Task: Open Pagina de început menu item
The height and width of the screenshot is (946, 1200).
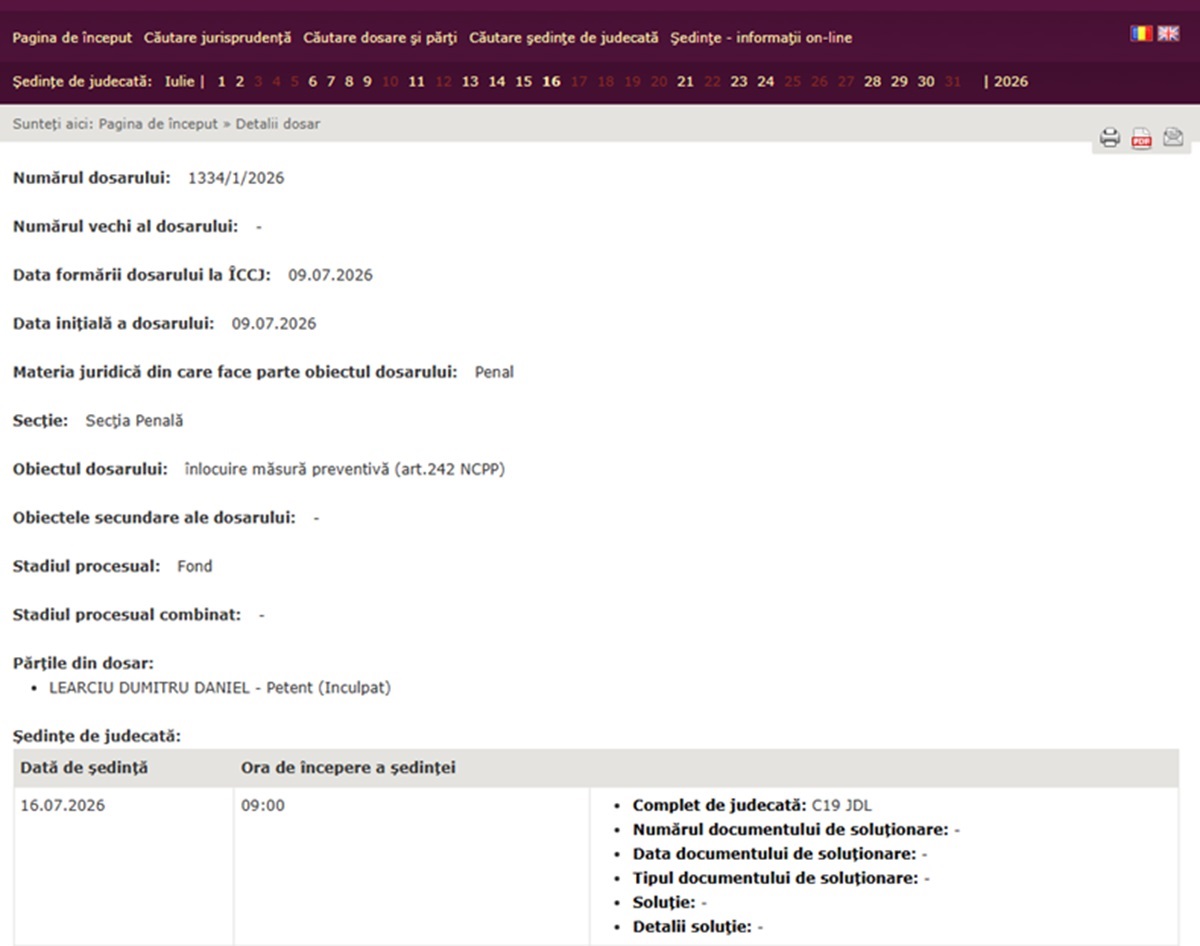Action: [72, 38]
